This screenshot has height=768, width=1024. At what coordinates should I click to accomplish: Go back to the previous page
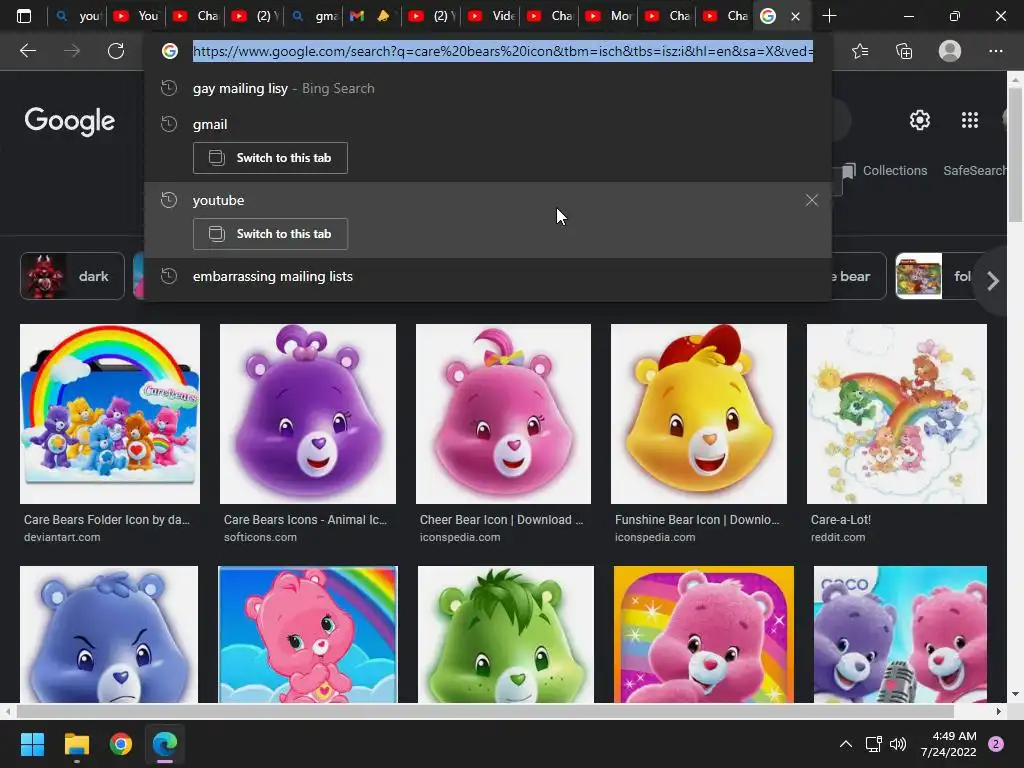pyautogui.click(x=27, y=51)
